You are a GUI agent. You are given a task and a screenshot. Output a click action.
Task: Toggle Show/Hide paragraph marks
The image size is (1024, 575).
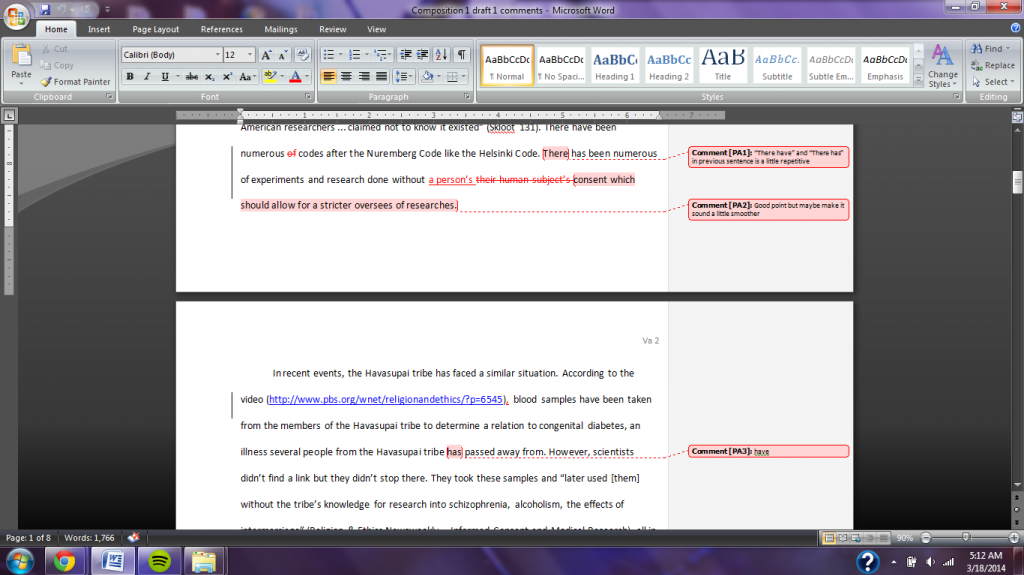click(x=462, y=55)
